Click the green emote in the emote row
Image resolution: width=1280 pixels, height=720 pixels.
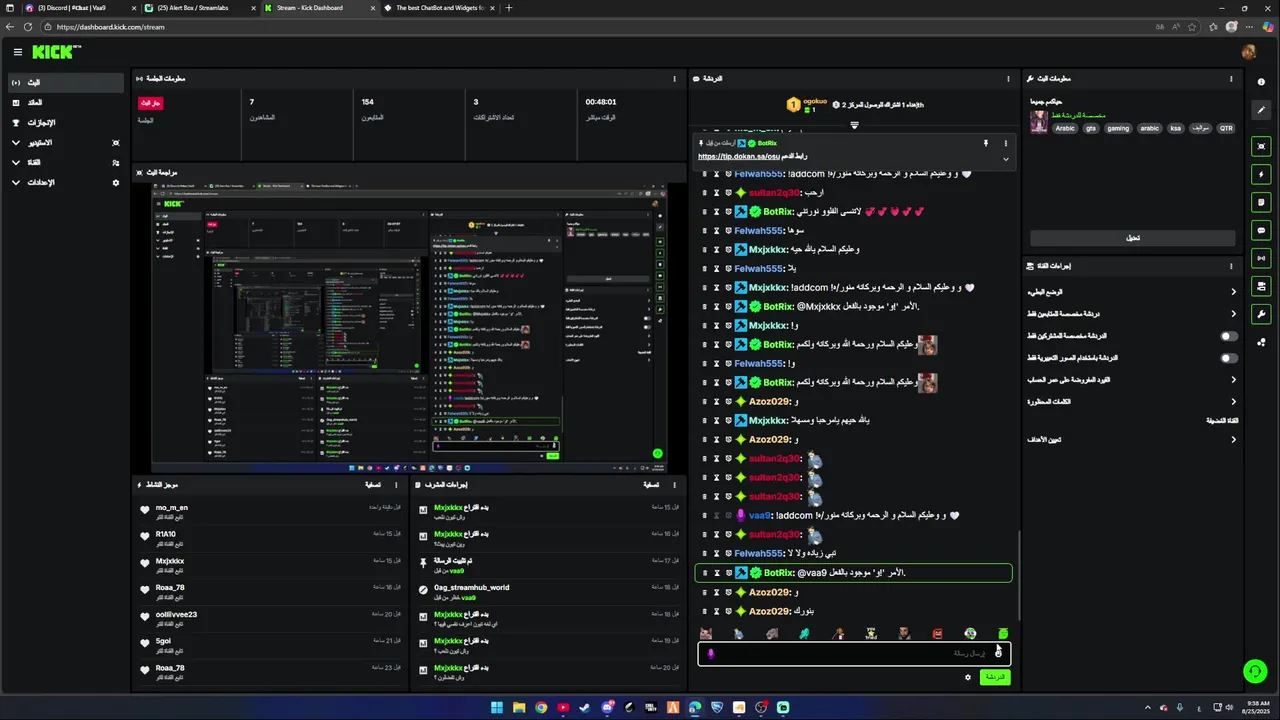(1003, 633)
